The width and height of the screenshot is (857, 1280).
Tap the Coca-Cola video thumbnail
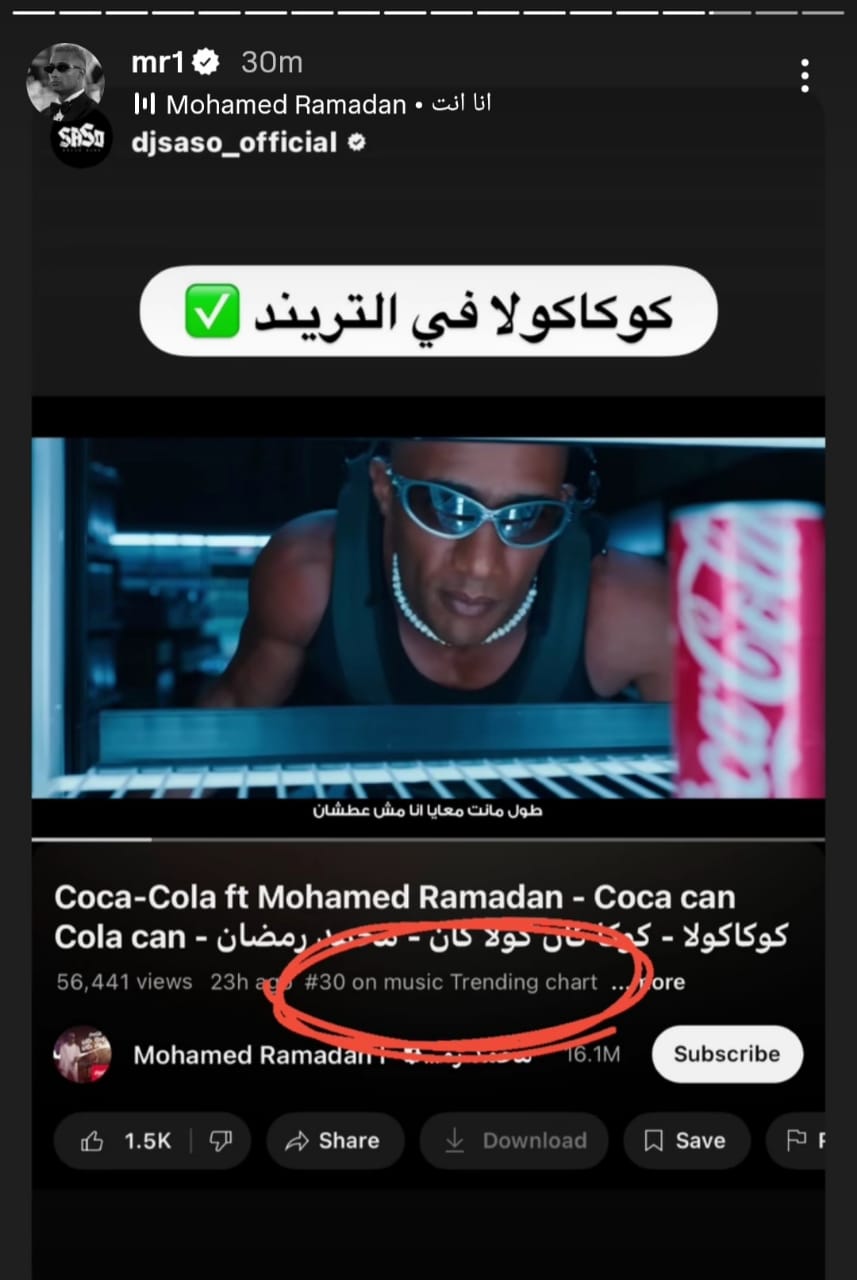[428, 617]
